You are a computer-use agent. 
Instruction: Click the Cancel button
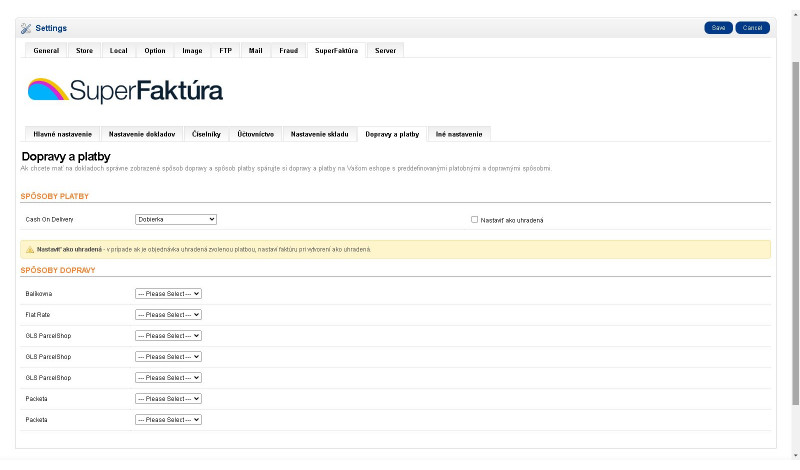(753, 28)
